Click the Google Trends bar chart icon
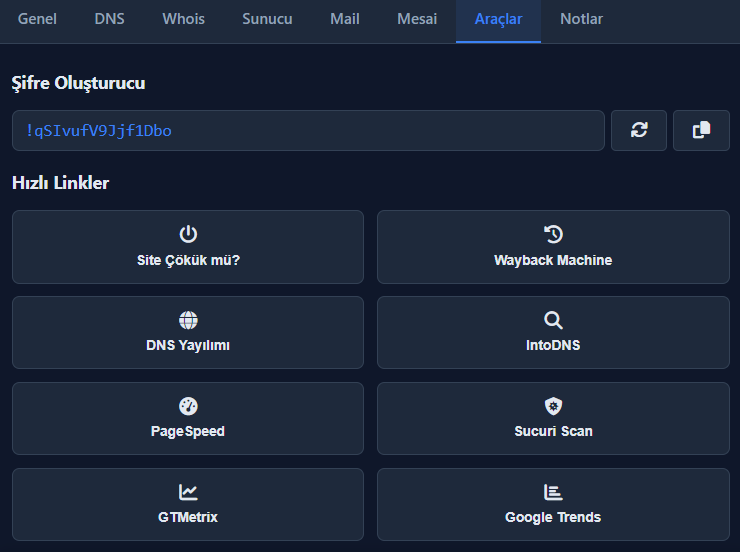The height and width of the screenshot is (552, 740). click(x=553, y=492)
